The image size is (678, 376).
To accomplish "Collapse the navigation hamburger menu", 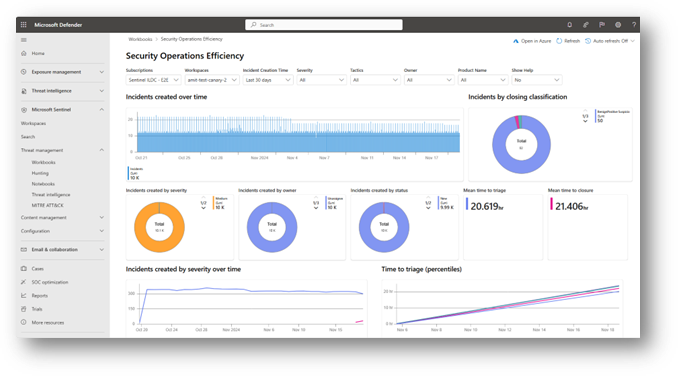I will (24, 40).
